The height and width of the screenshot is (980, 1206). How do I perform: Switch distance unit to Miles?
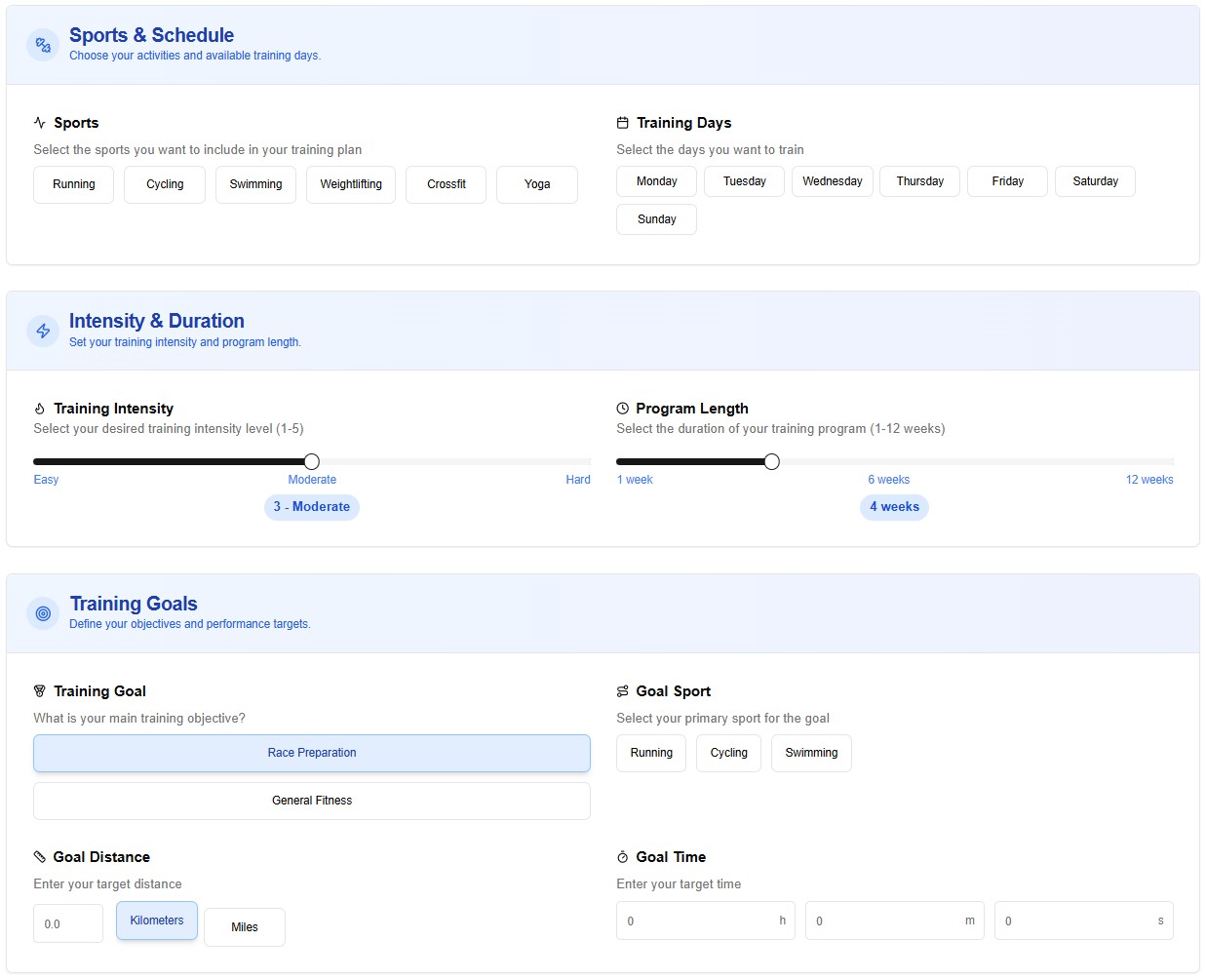[245, 927]
